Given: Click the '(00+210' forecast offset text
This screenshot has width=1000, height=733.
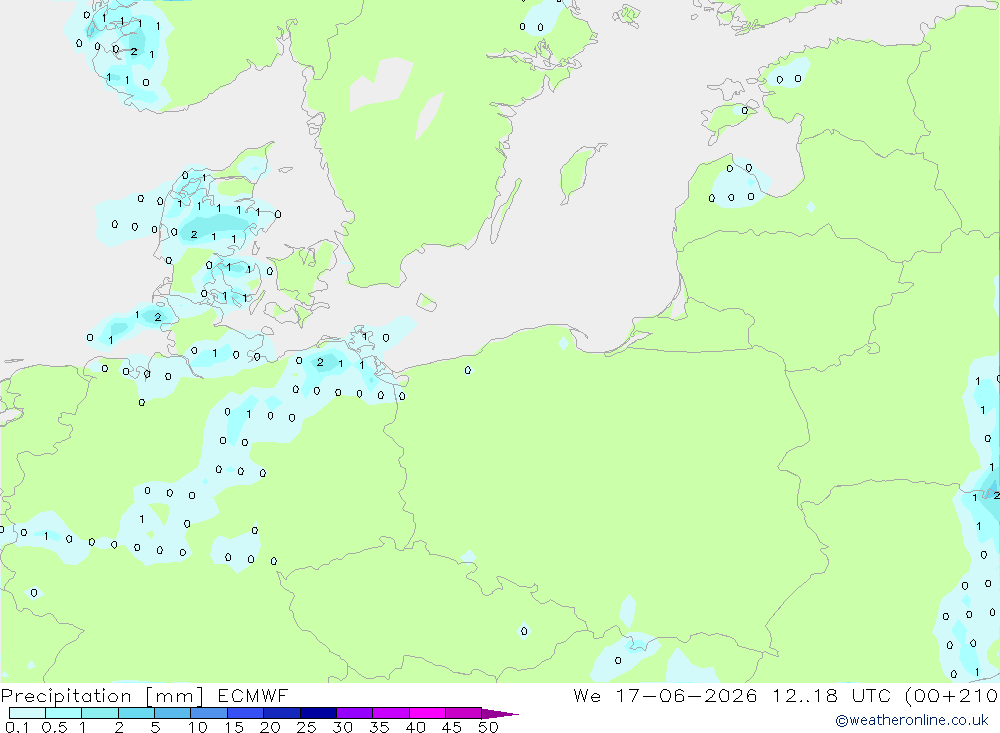Looking at the screenshot, I should pos(952,695).
